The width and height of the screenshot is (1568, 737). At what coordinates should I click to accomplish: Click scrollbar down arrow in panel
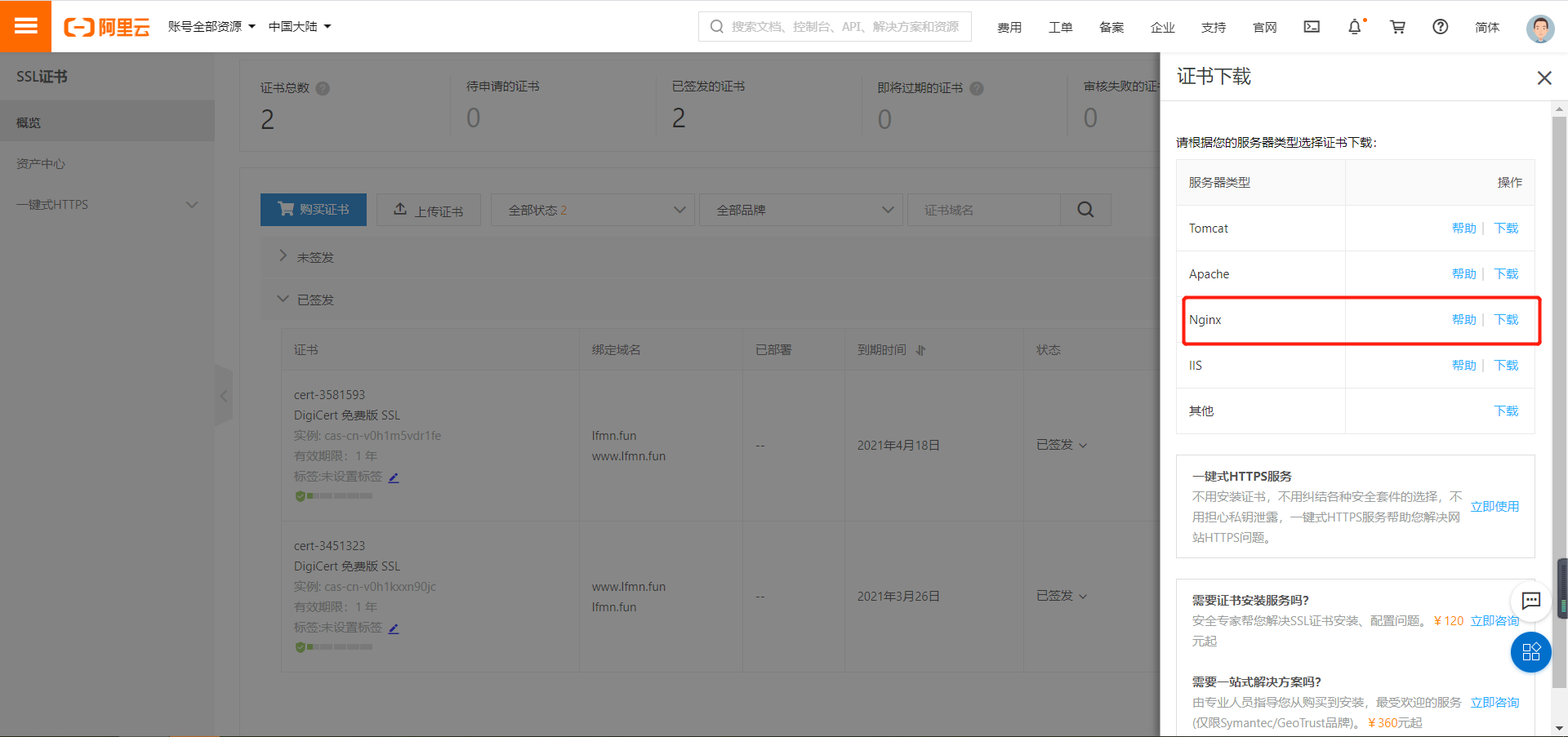pyautogui.click(x=1560, y=728)
